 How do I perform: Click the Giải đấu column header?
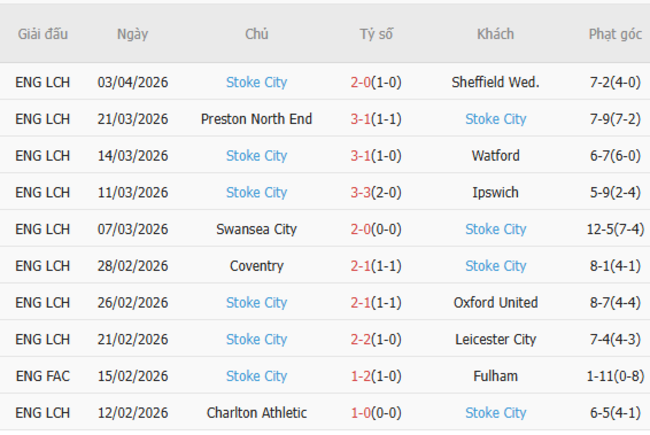[x=42, y=34]
